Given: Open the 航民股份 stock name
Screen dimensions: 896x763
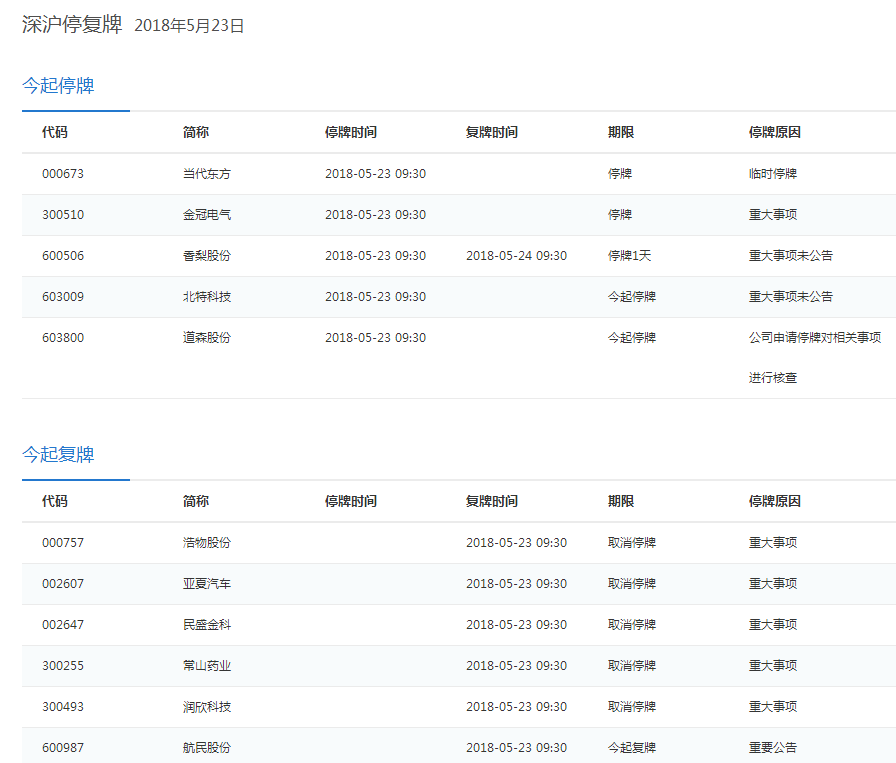Looking at the screenshot, I should pyautogui.click(x=206, y=748).
